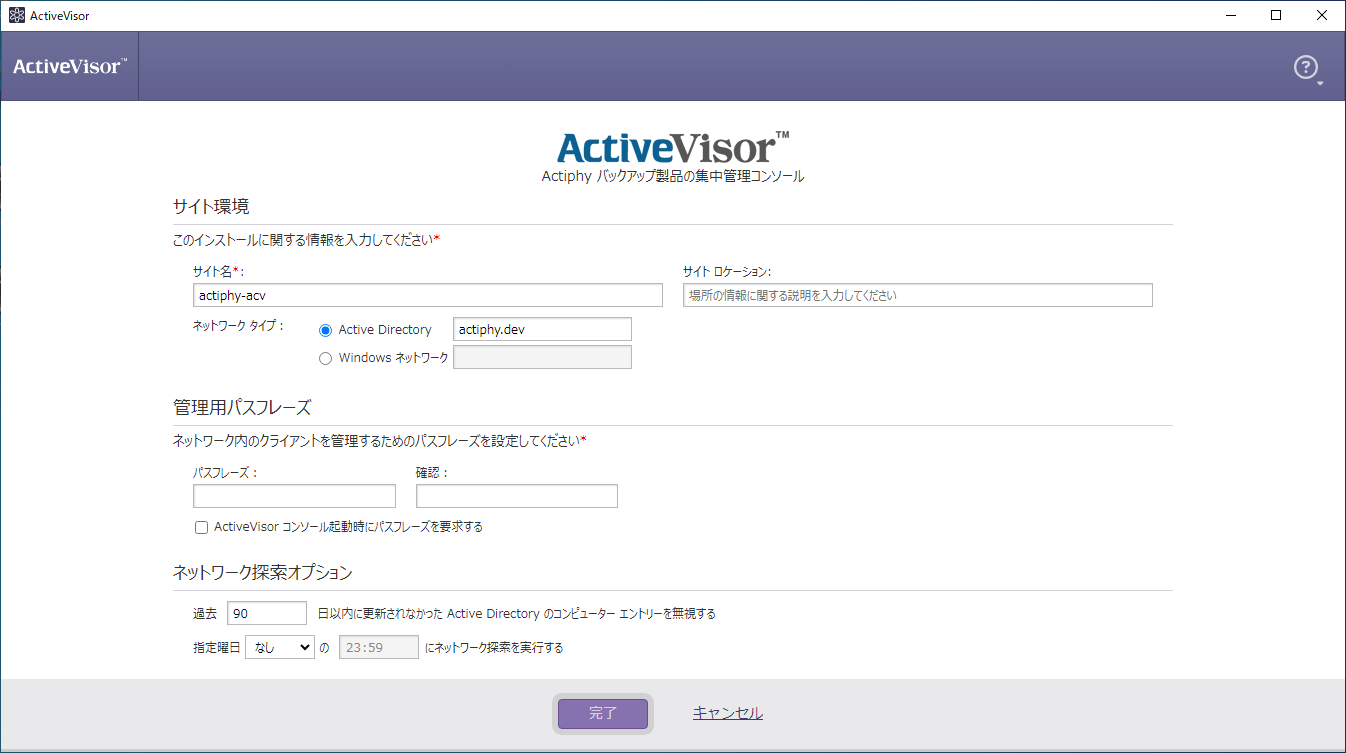Enable passphrase request on console startup checkbox
This screenshot has width=1346, height=753.
(x=201, y=527)
